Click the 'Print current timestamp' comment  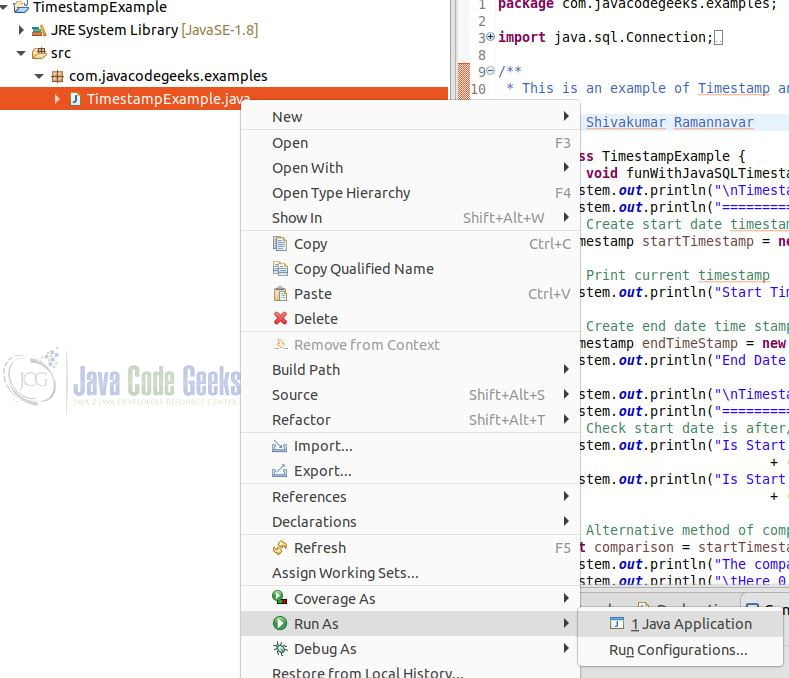(677, 275)
